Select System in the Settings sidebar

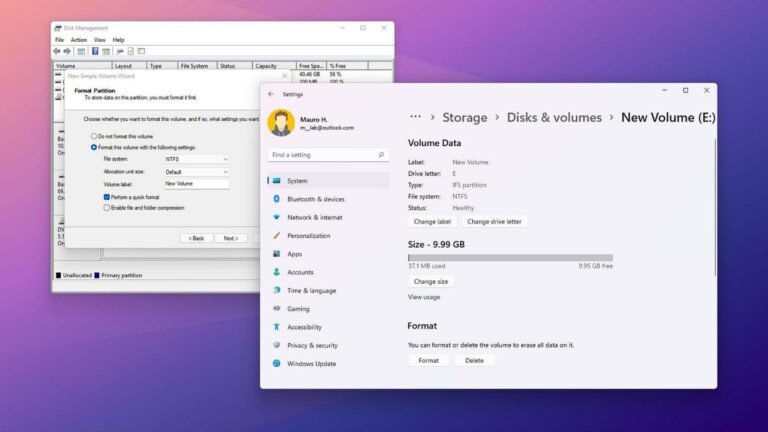[328, 181]
